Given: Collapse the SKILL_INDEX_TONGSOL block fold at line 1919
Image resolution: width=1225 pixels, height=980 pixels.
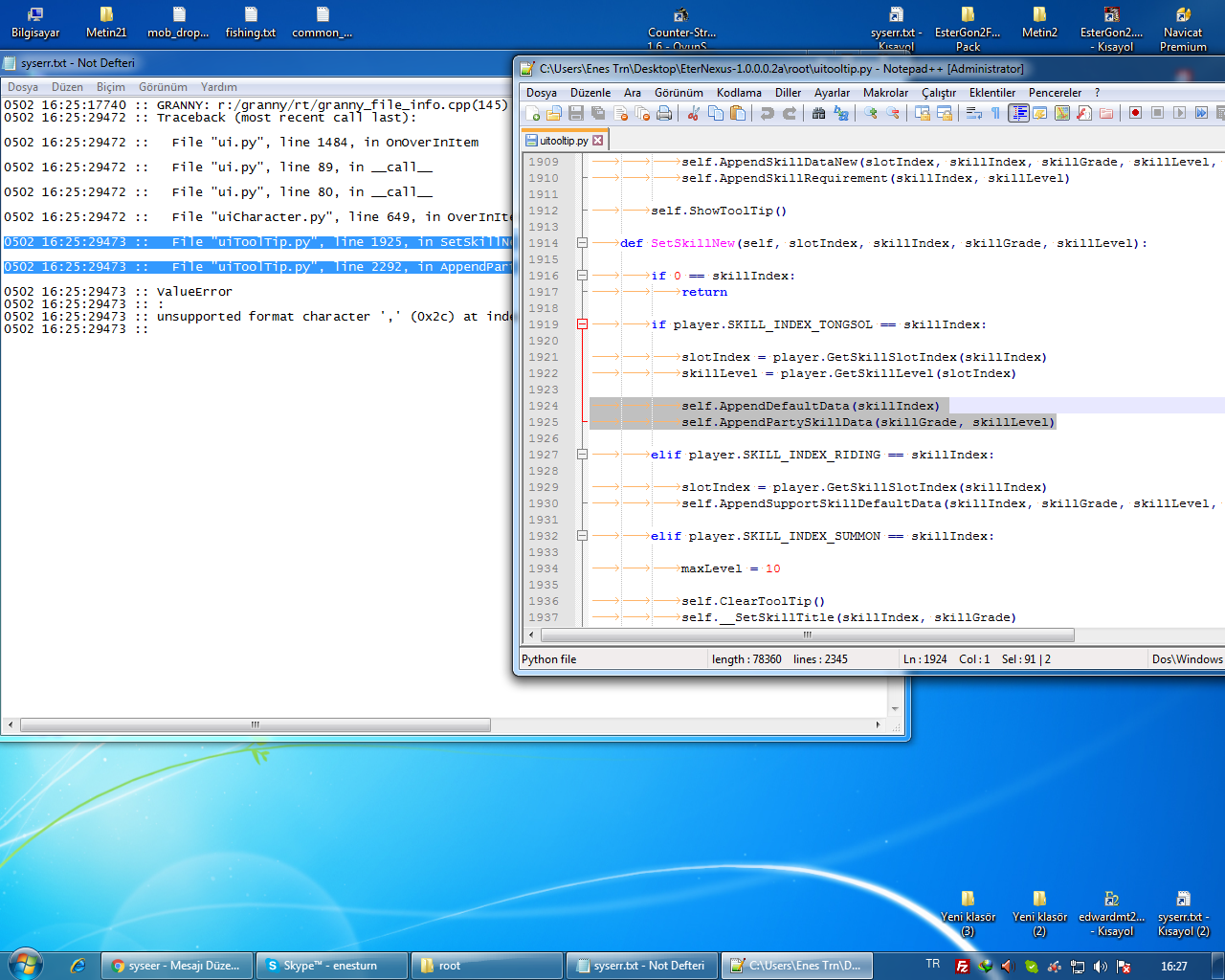Looking at the screenshot, I should click(582, 324).
